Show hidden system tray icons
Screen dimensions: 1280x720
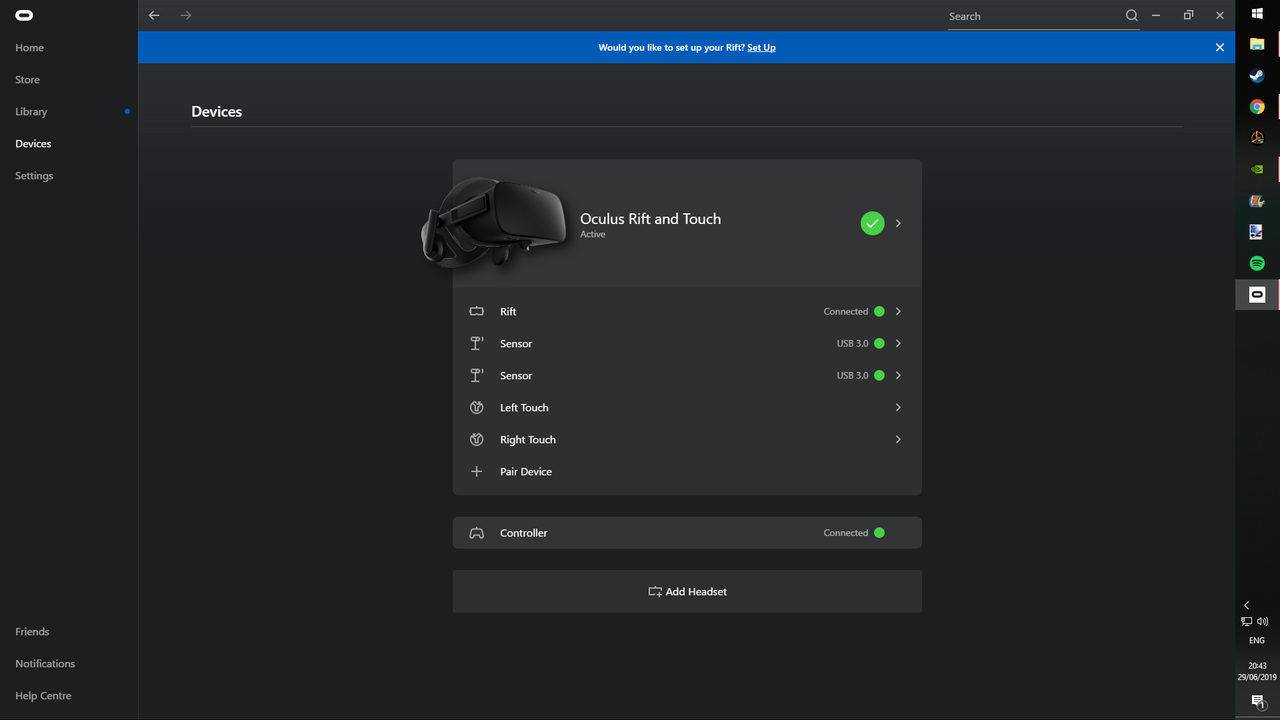(1246, 605)
